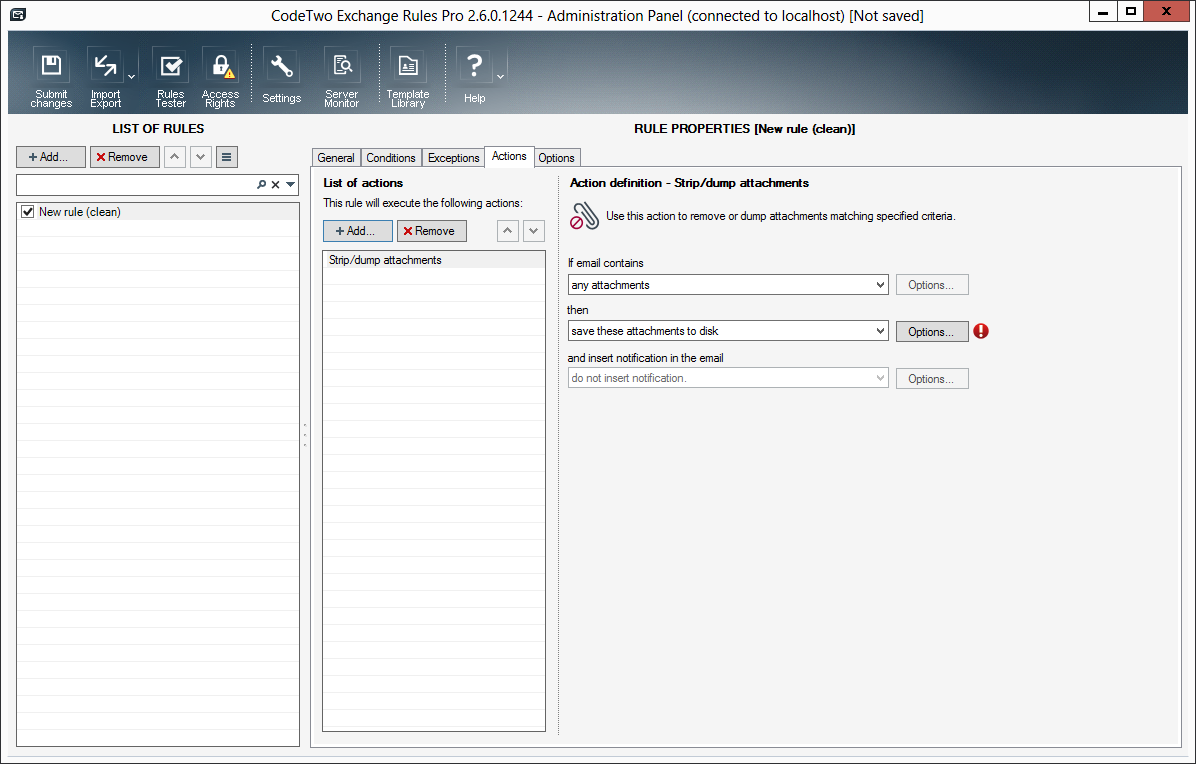Open the 'any attachments' dropdown
Image resolution: width=1196 pixels, height=764 pixels.
pos(728,285)
